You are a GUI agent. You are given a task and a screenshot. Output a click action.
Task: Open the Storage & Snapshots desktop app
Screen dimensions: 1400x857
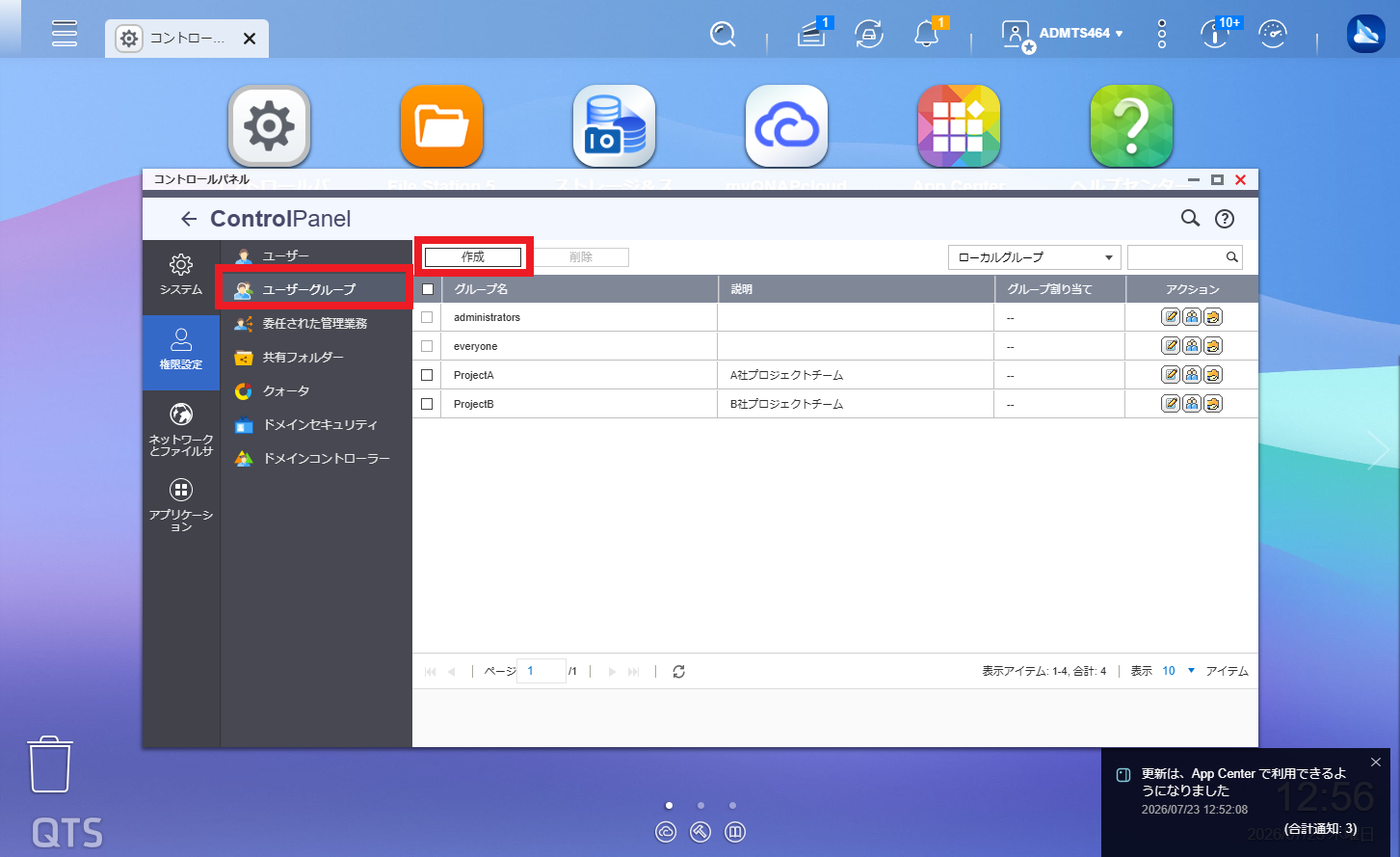614,125
